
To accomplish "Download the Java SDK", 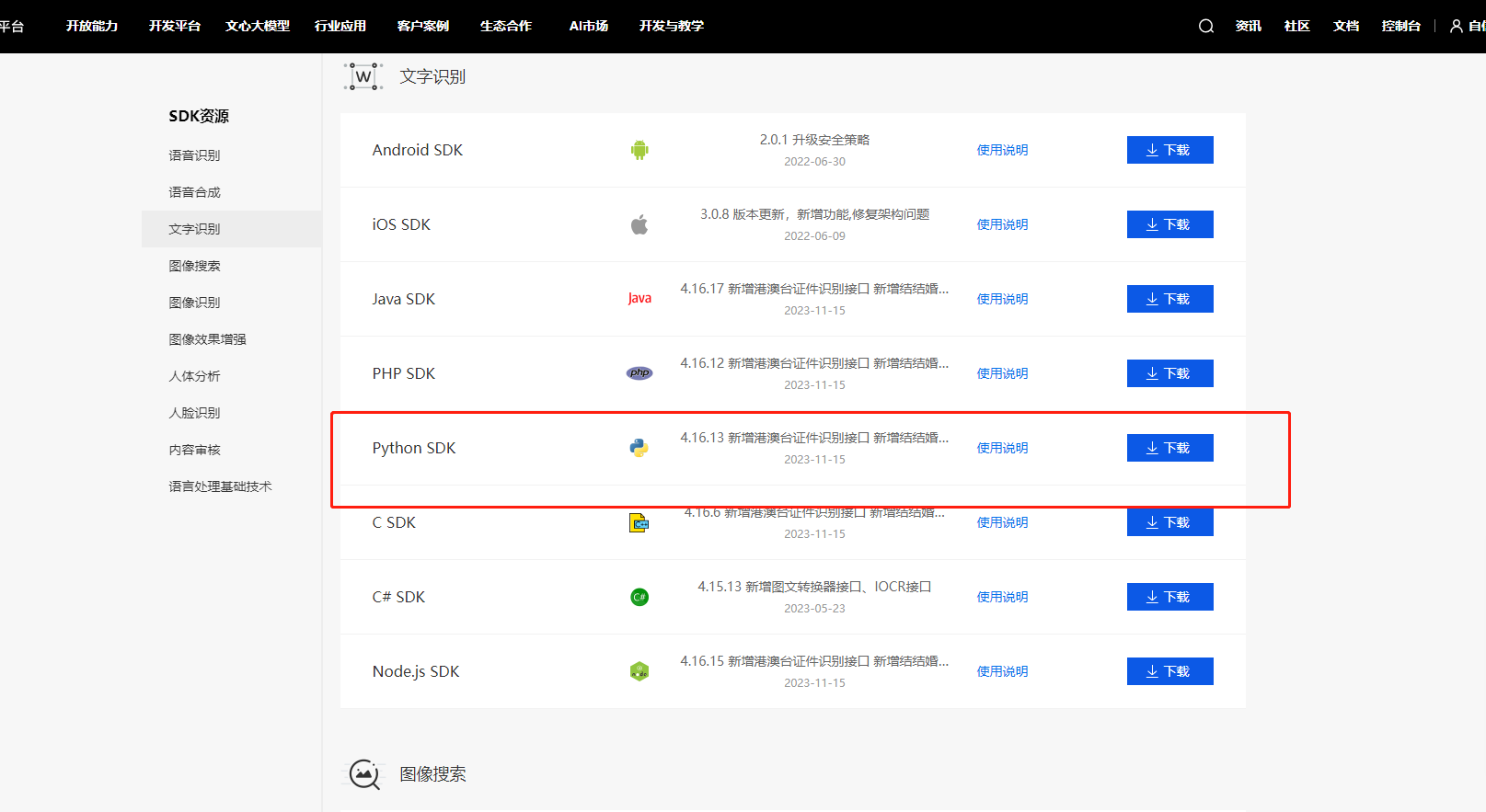I will [1169, 299].
